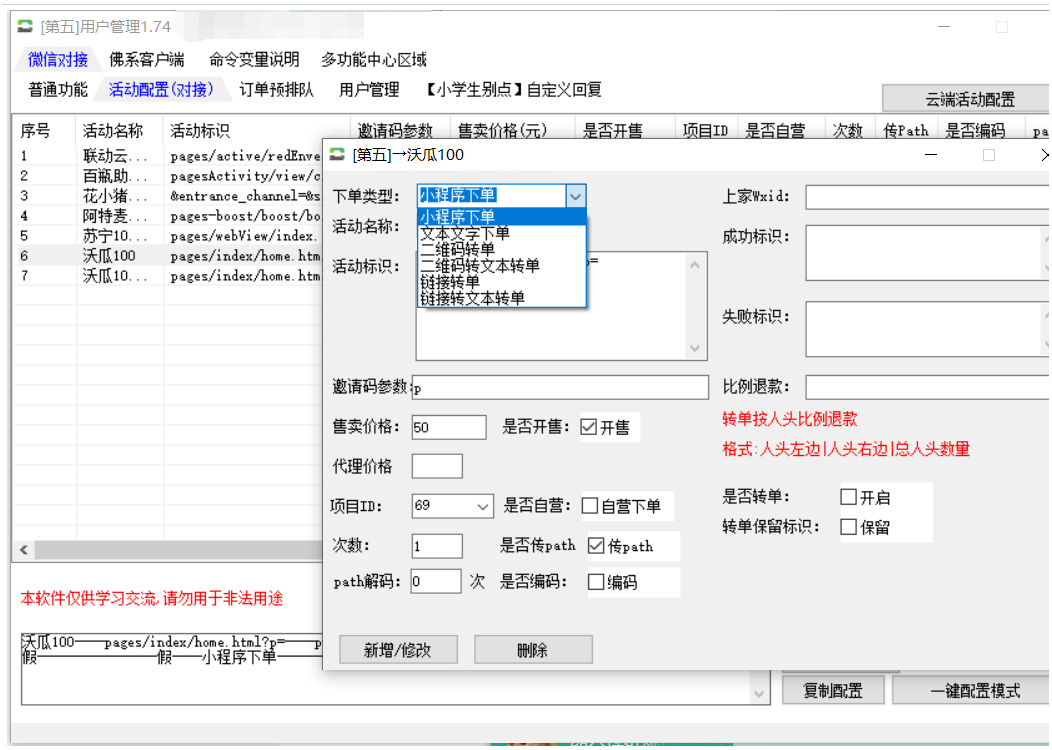Check the 保留 checkbox for 转单保留标识
The image size is (1052, 750).
click(849, 527)
